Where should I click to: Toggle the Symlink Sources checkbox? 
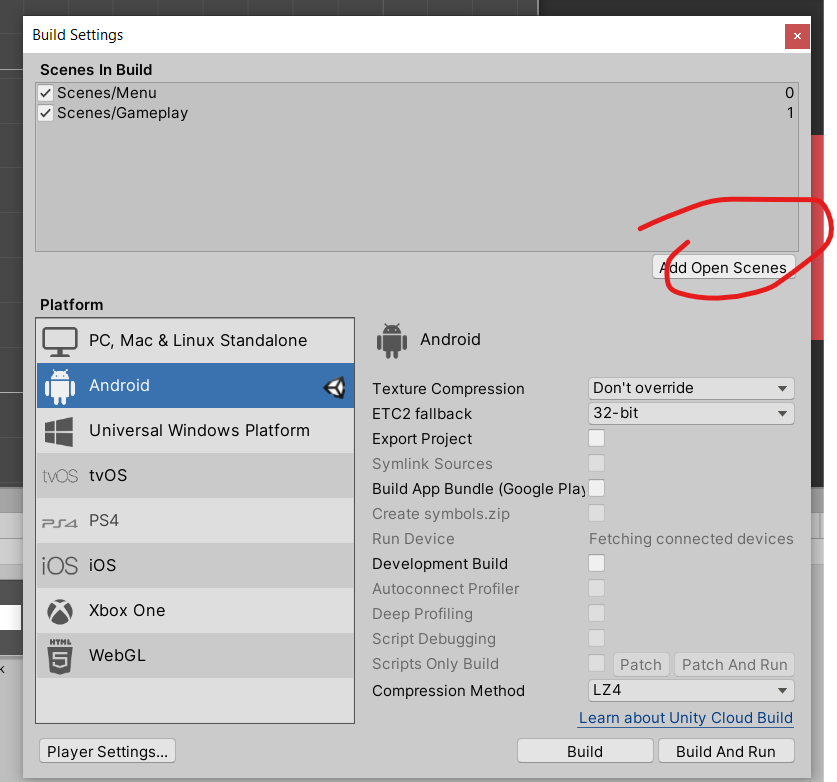click(596, 463)
